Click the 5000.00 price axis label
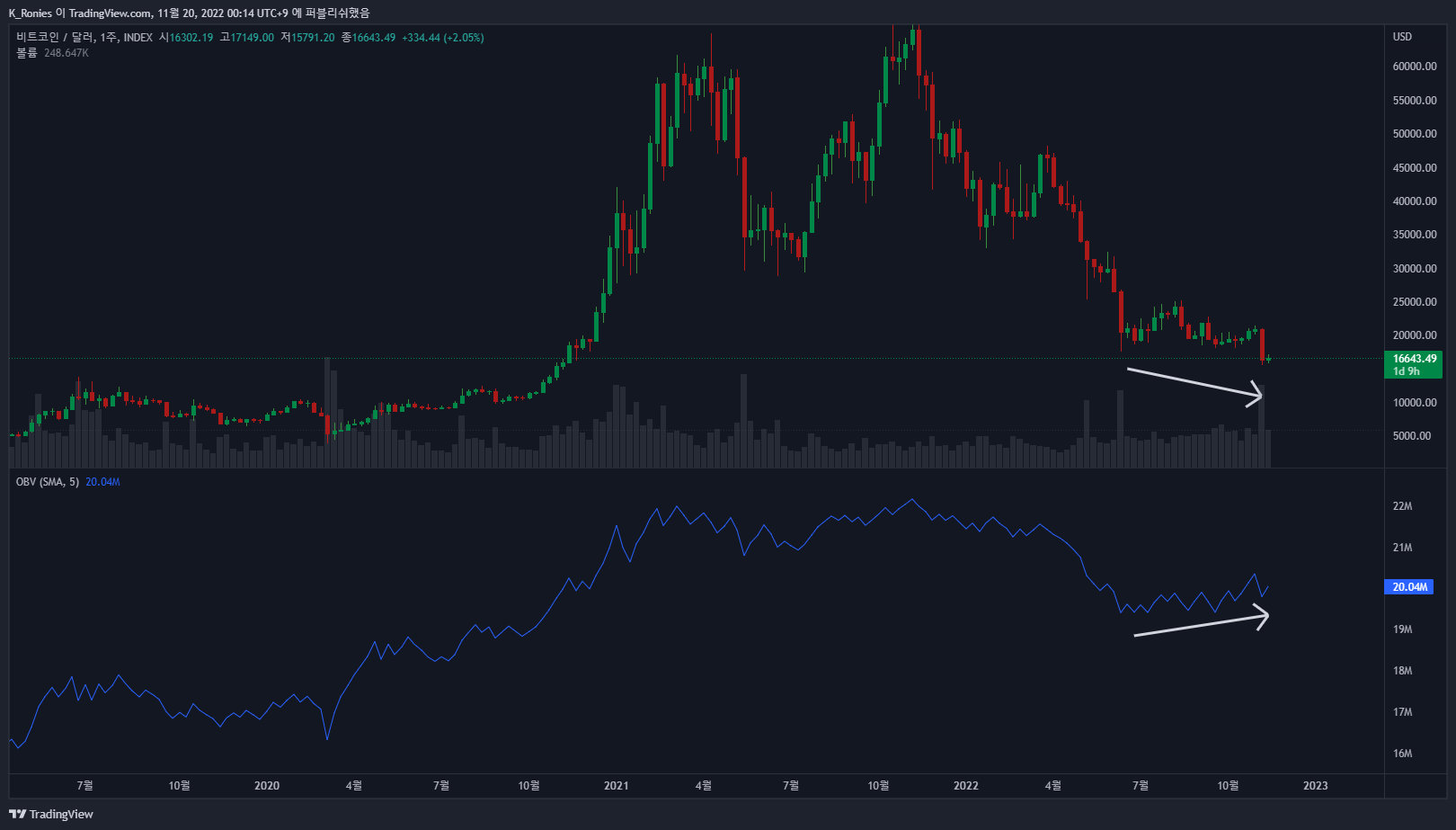This screenshot has width=1456, height=830. click(x=1412, y=436)
